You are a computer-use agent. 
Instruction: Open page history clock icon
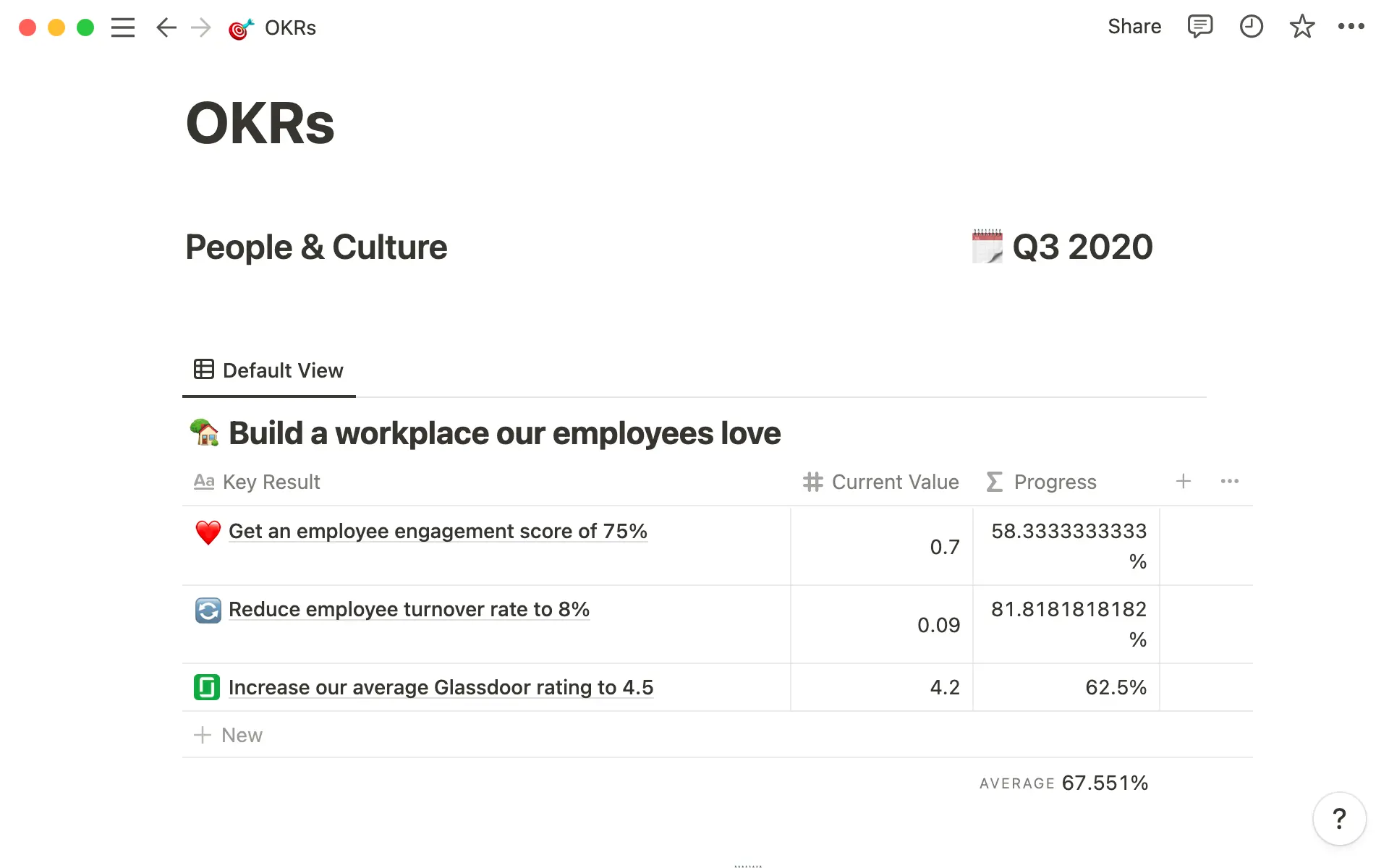tap(1251, 27)
